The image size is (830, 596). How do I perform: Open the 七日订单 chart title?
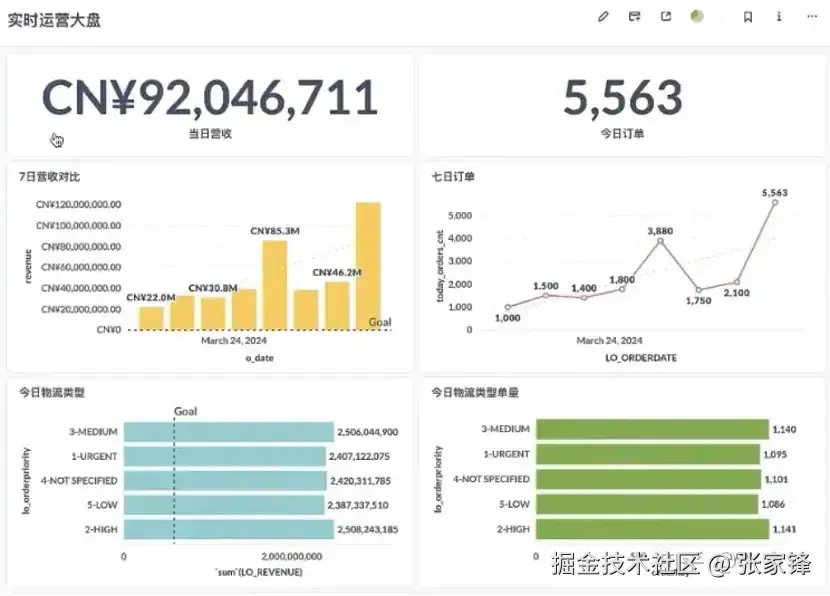coord(453,177)
